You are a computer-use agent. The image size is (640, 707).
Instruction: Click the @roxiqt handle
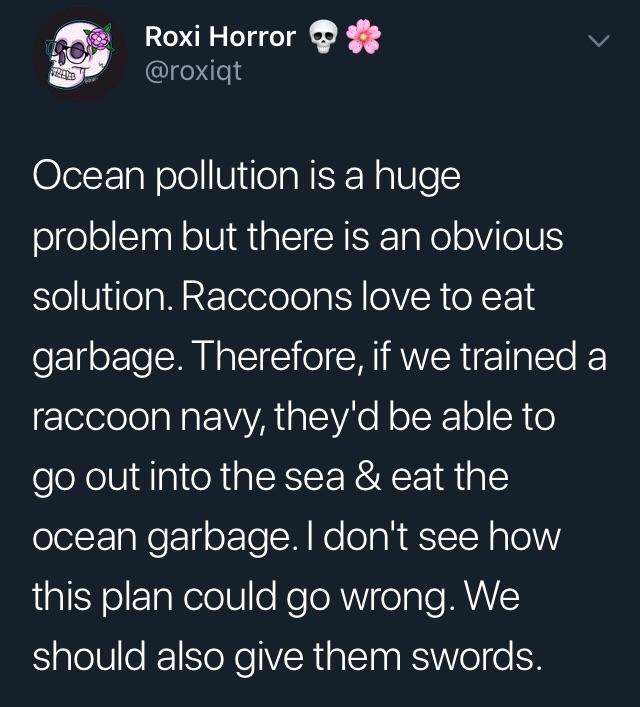click(x=193, y=72)
